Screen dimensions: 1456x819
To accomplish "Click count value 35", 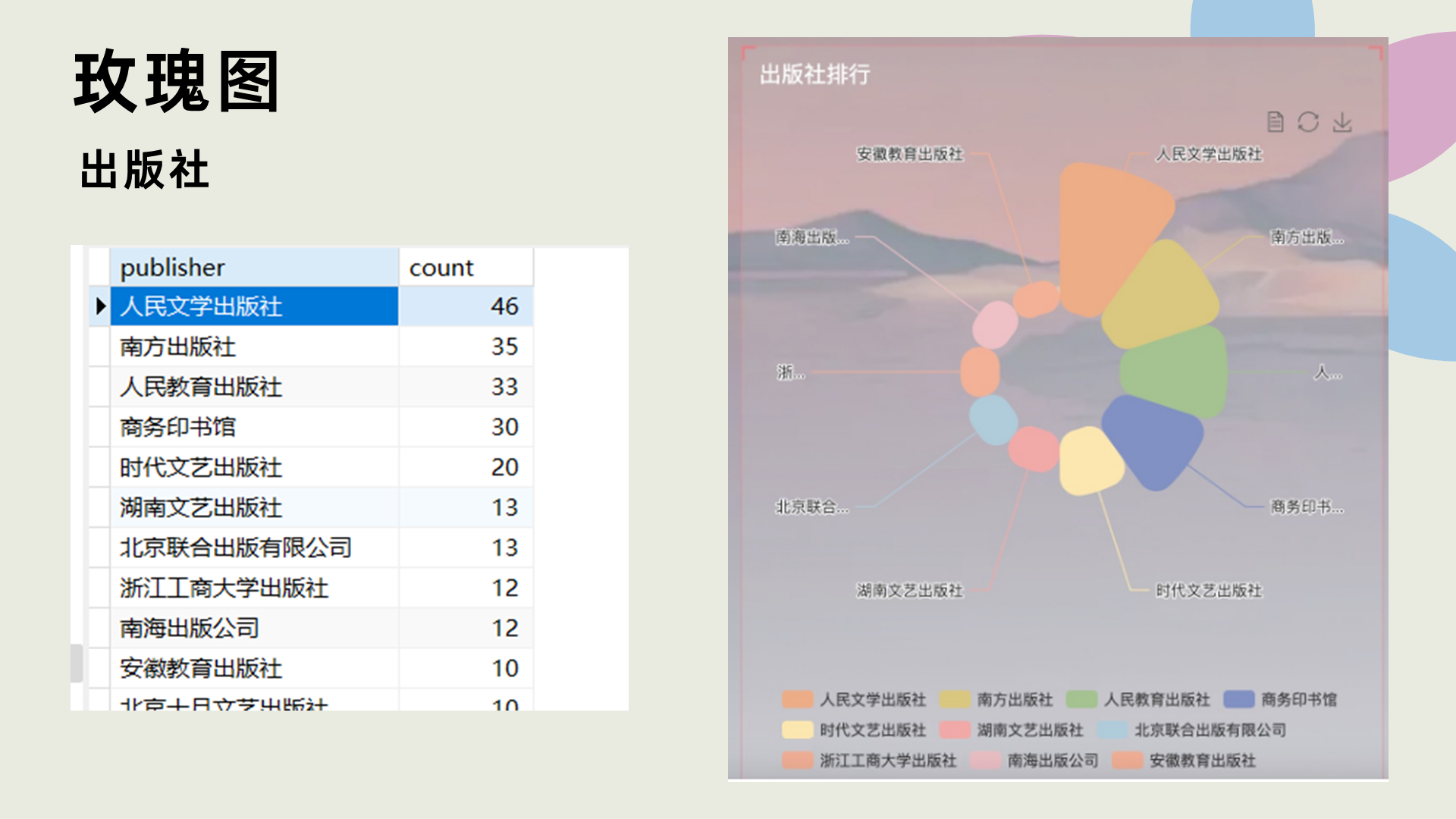I will pyautogui.click(x=504, y=347).
